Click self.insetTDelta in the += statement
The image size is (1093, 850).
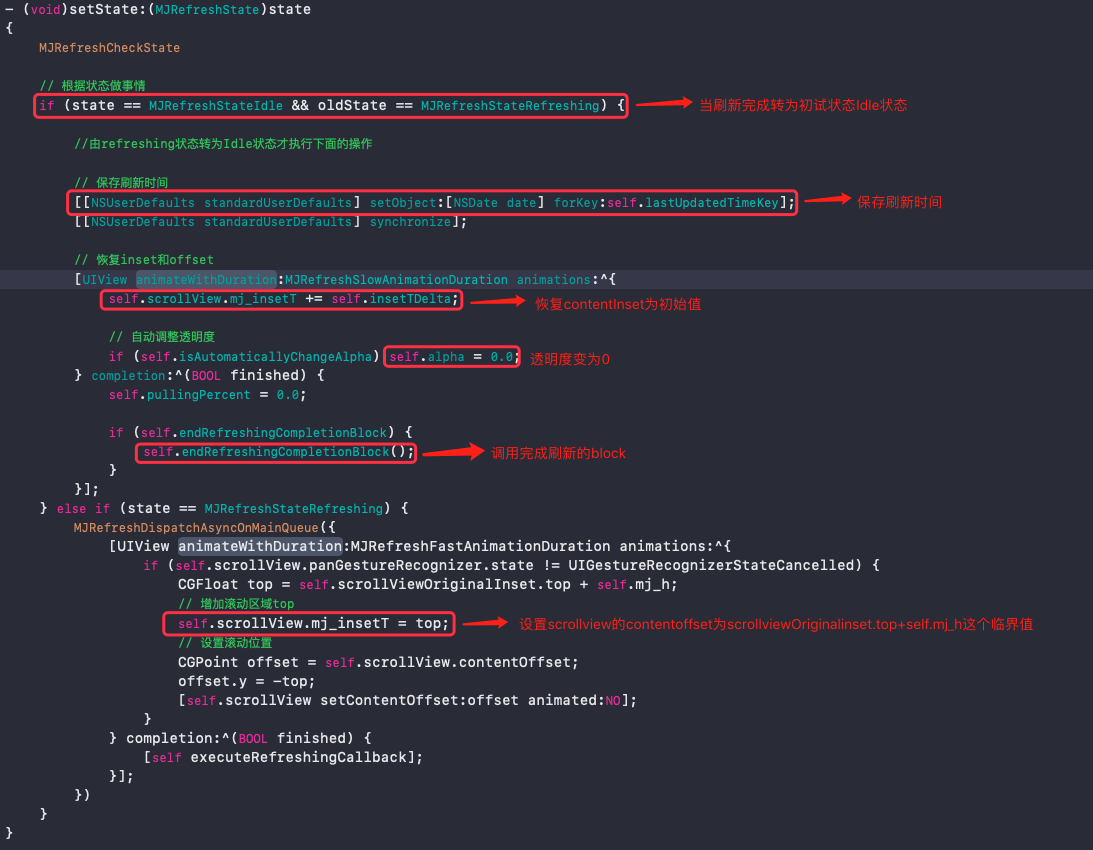[390, 299]
